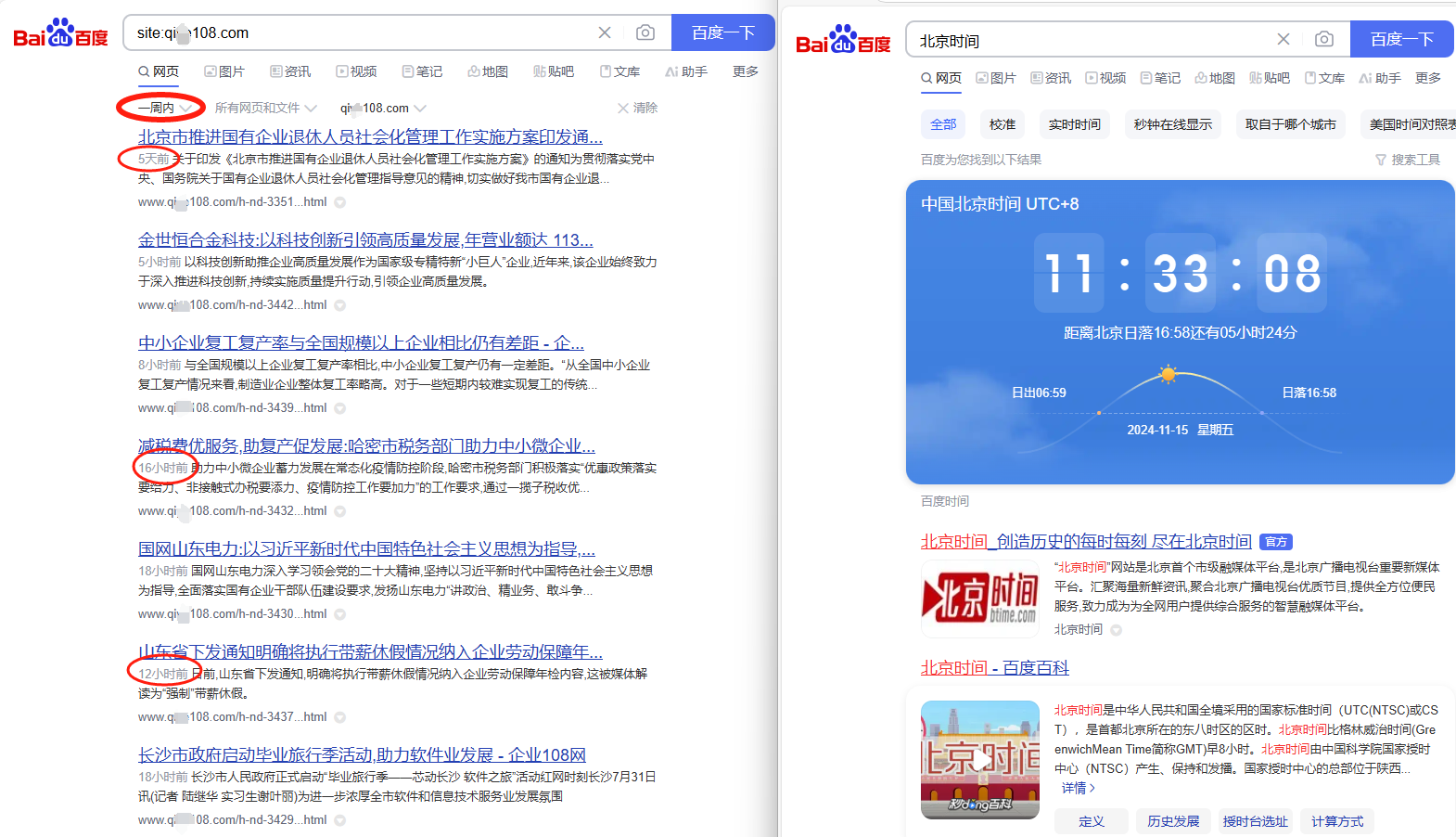Select 贴吧 tab in left window

pos(554,71)
